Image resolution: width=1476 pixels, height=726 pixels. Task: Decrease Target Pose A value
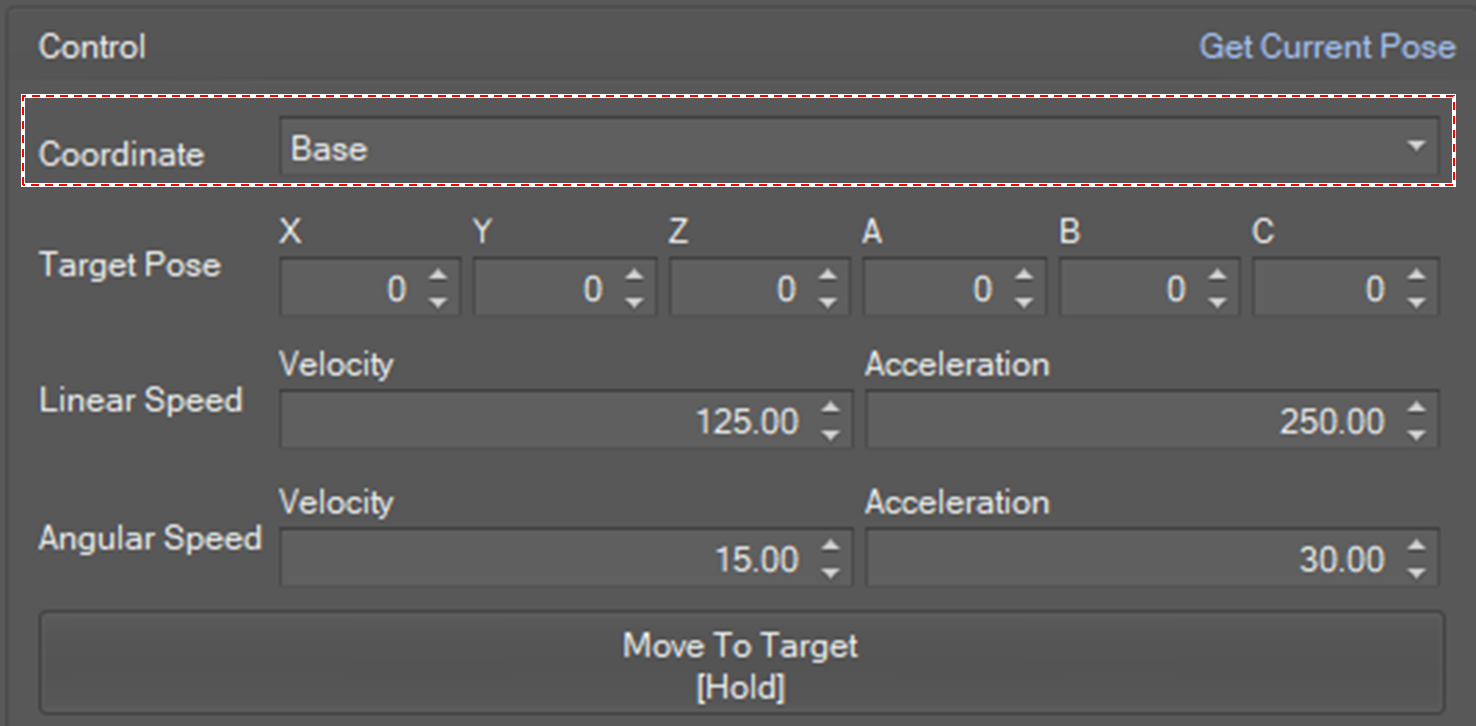pos(1024,302)
